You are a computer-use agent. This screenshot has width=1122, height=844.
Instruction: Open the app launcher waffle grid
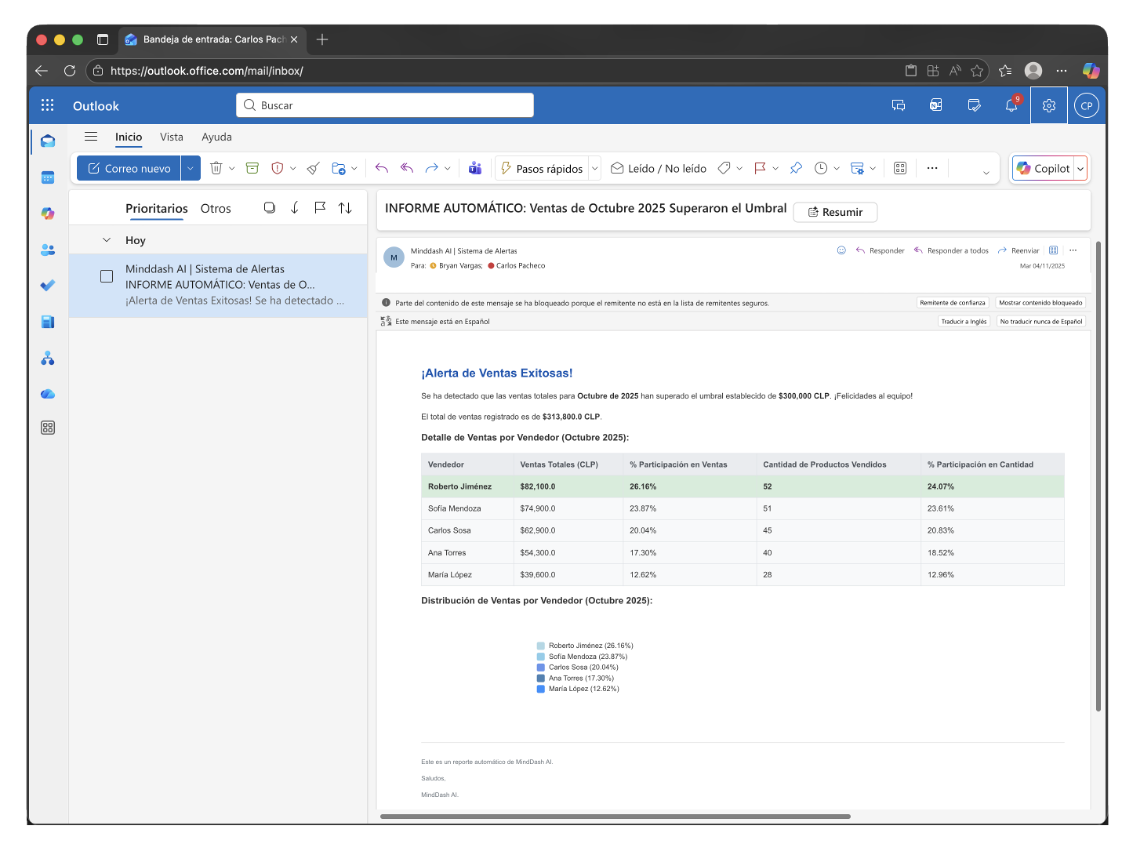click(x=47, y=105)
